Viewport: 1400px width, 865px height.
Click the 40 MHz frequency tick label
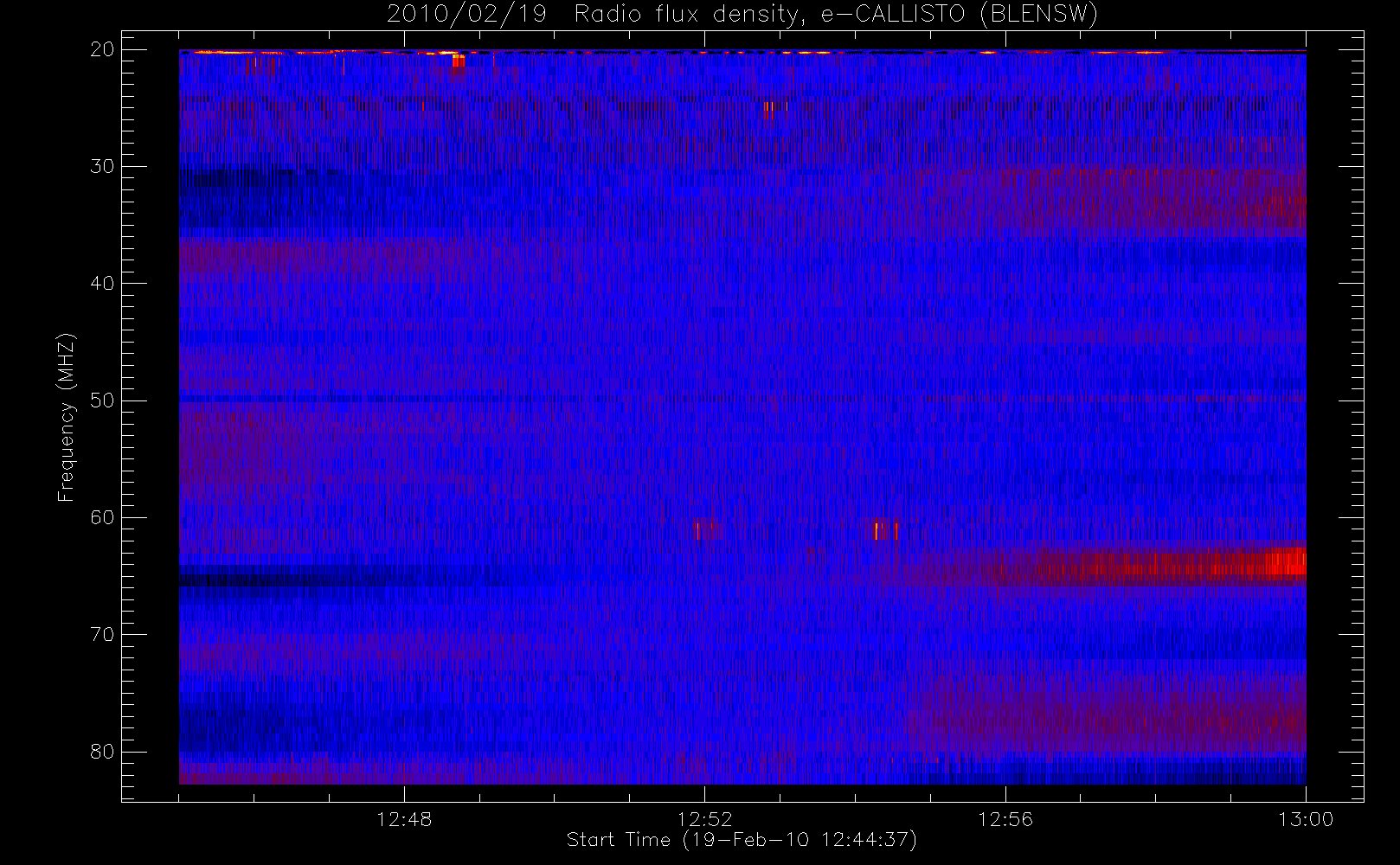pyautogui.click(x=102, y=284)
